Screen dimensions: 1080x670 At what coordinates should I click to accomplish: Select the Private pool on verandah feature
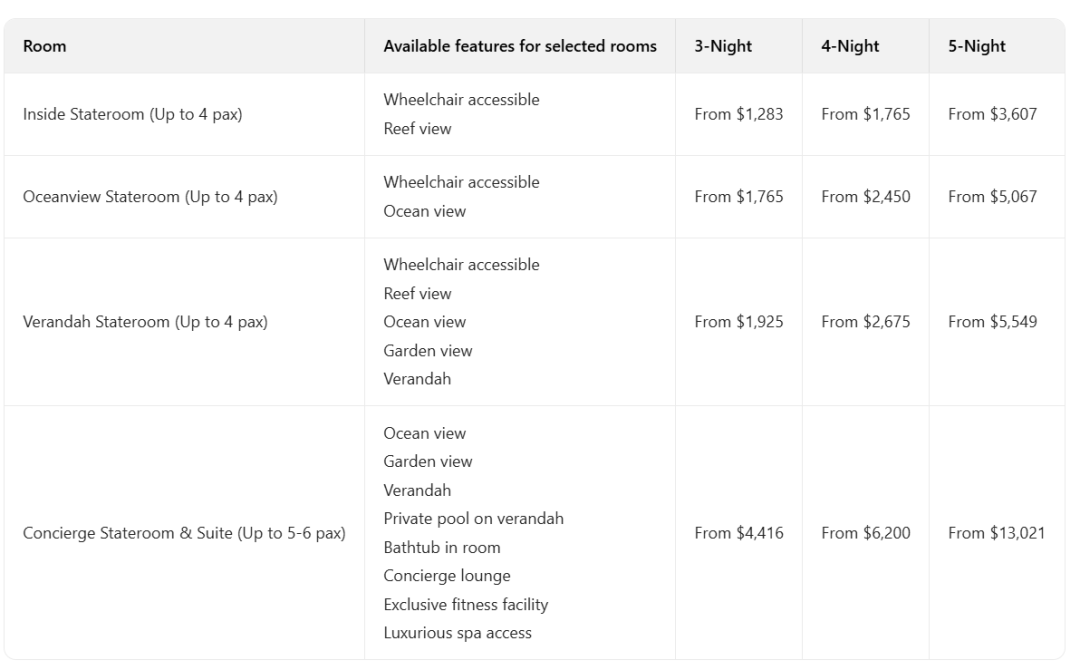click(x=474, y=519)
